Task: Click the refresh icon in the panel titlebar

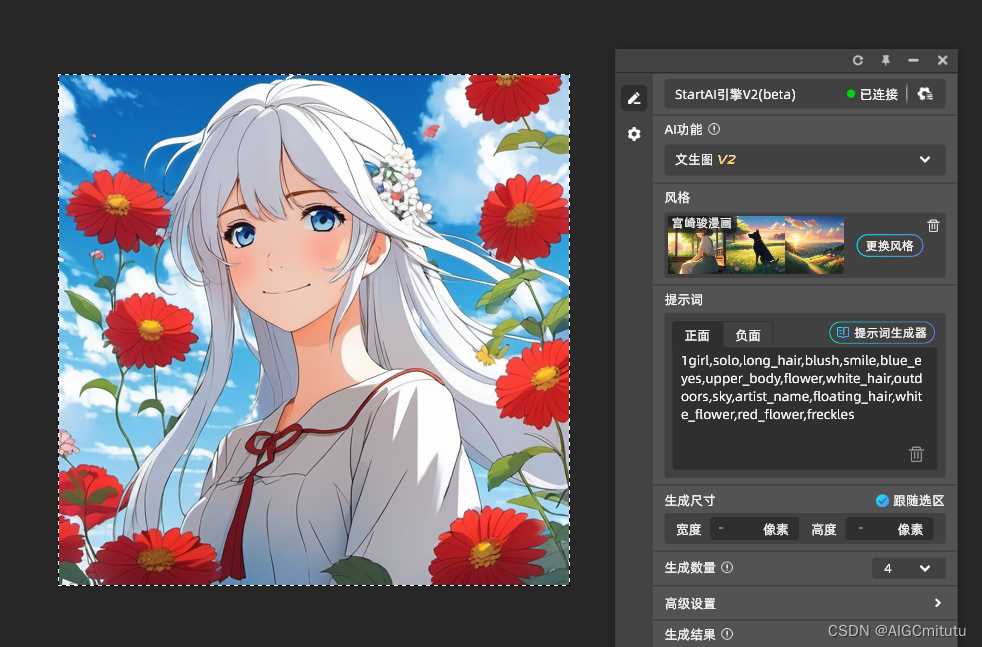Action: [x=858, y=60]
